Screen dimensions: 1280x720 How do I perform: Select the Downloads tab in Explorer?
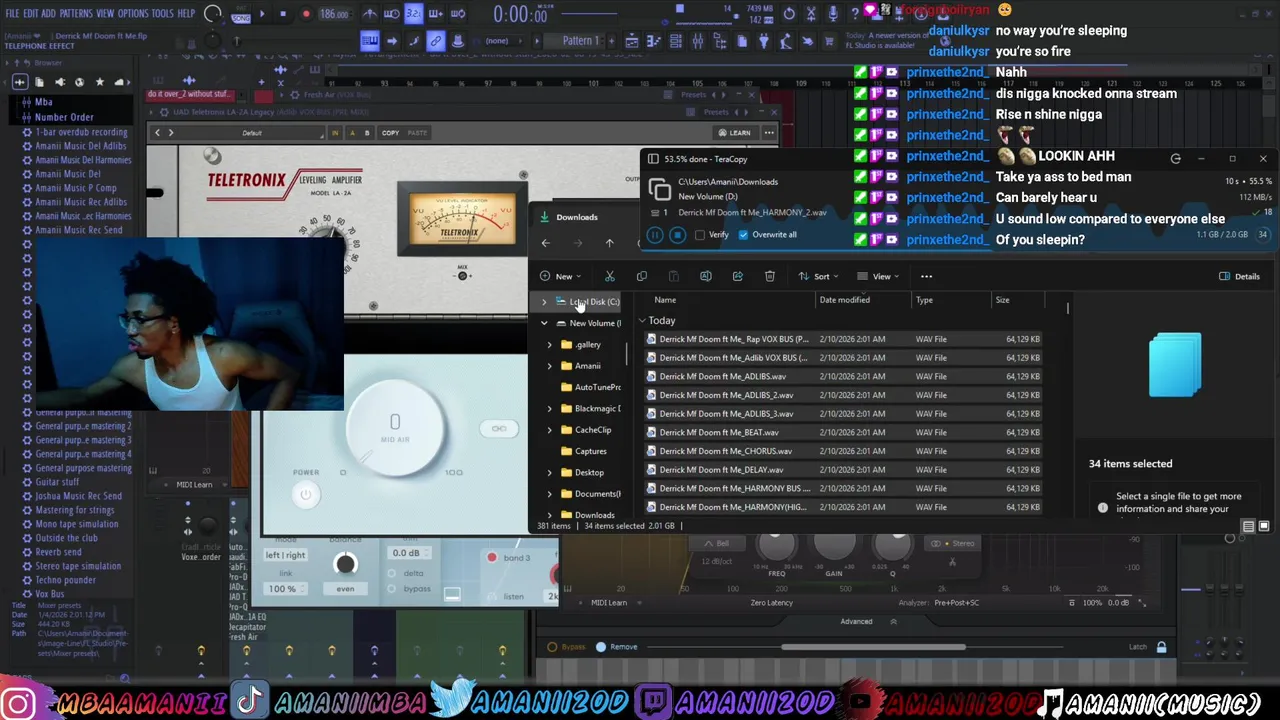pyautogui.click(x=577, y=217)
